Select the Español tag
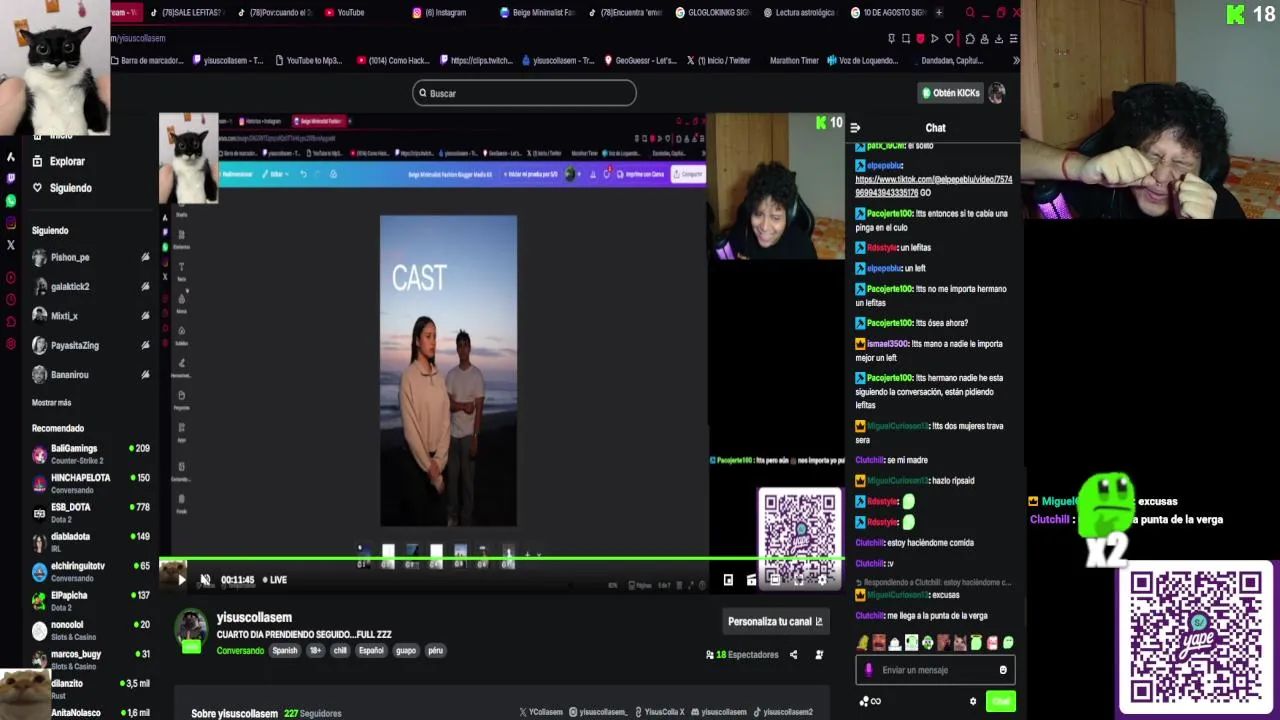Image resolution: width=1280 pixels, height=720 pixels. tap(371, 651)
